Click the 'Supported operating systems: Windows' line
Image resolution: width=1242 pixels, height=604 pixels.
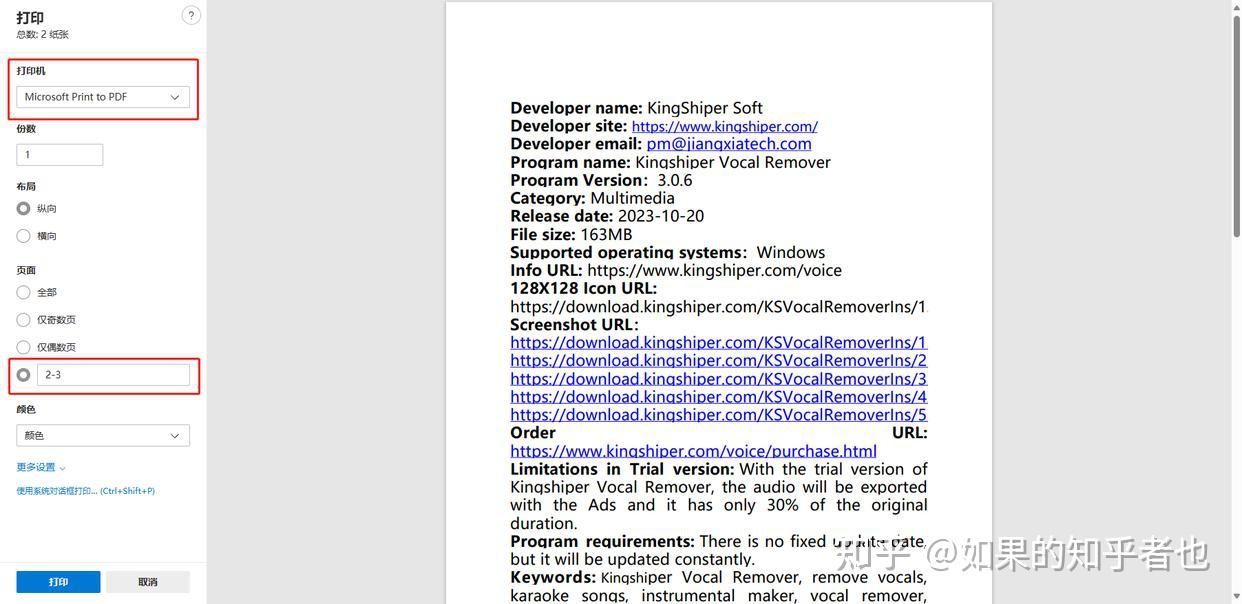(x=668, y=252)
